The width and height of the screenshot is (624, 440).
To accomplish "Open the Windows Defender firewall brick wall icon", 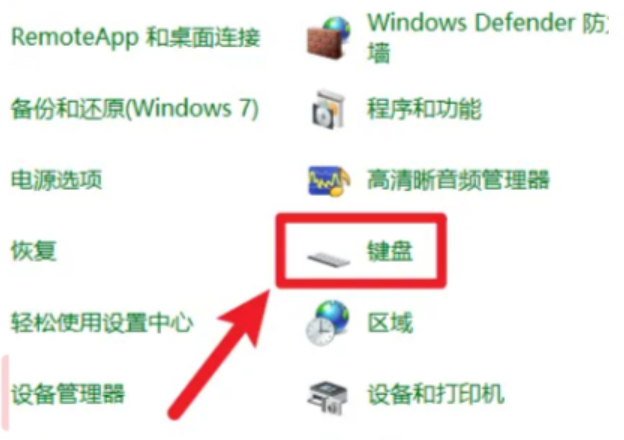I will 329,38.
